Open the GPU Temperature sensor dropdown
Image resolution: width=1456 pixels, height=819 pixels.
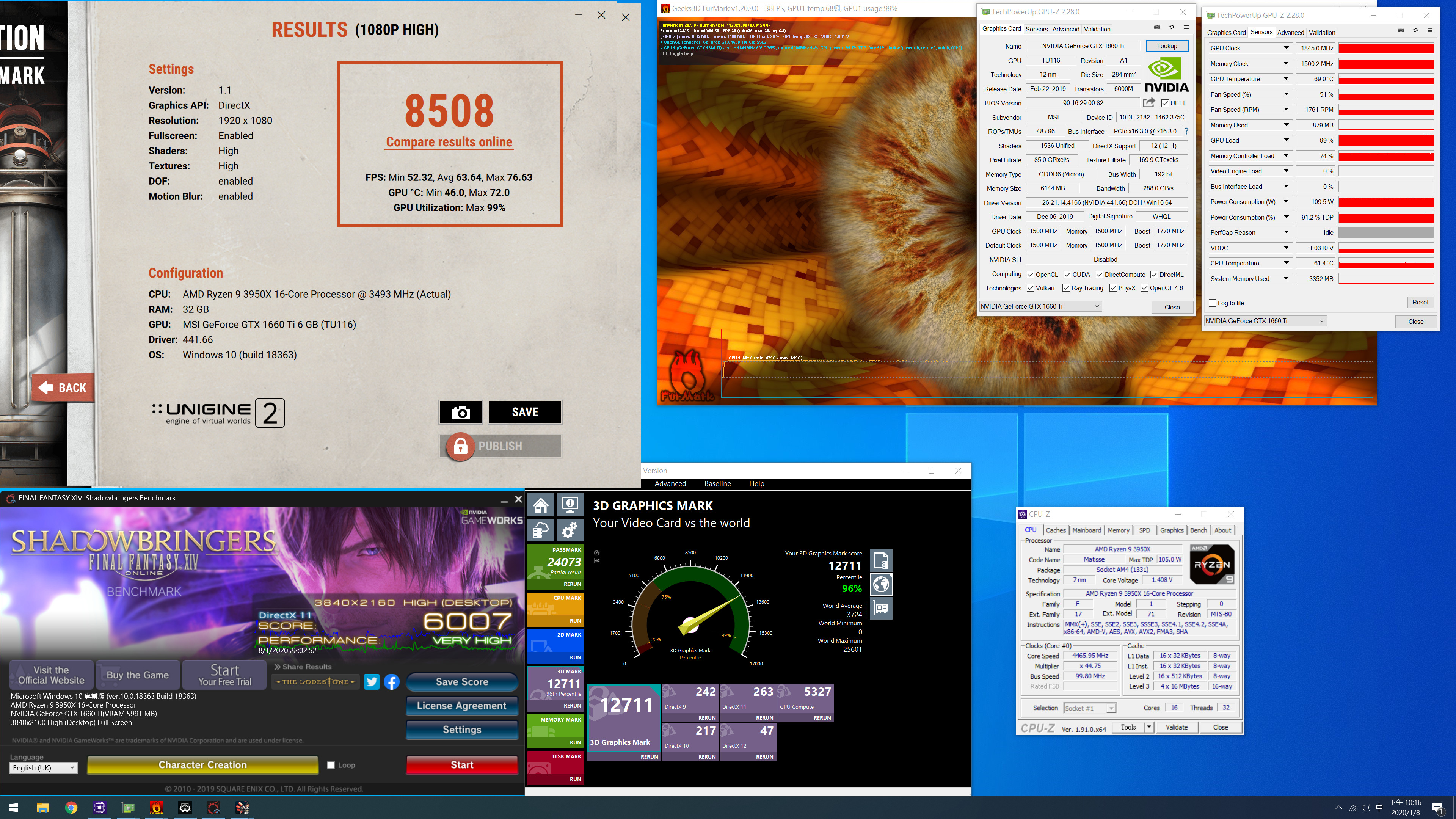pos(1286,79)
